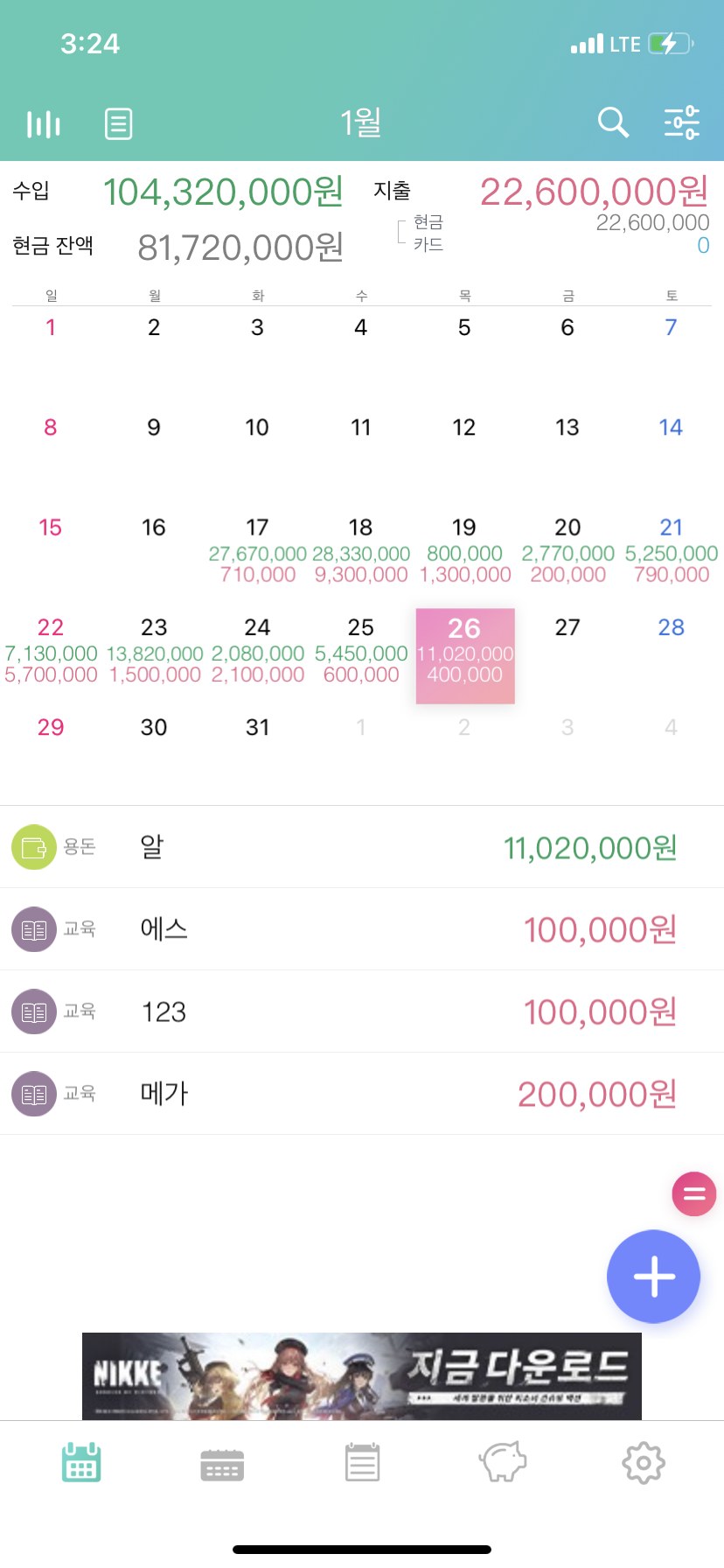The width and height of the screenshot is (724, 1568).
Task: Open the settings gear tab
Action: 644,1462
